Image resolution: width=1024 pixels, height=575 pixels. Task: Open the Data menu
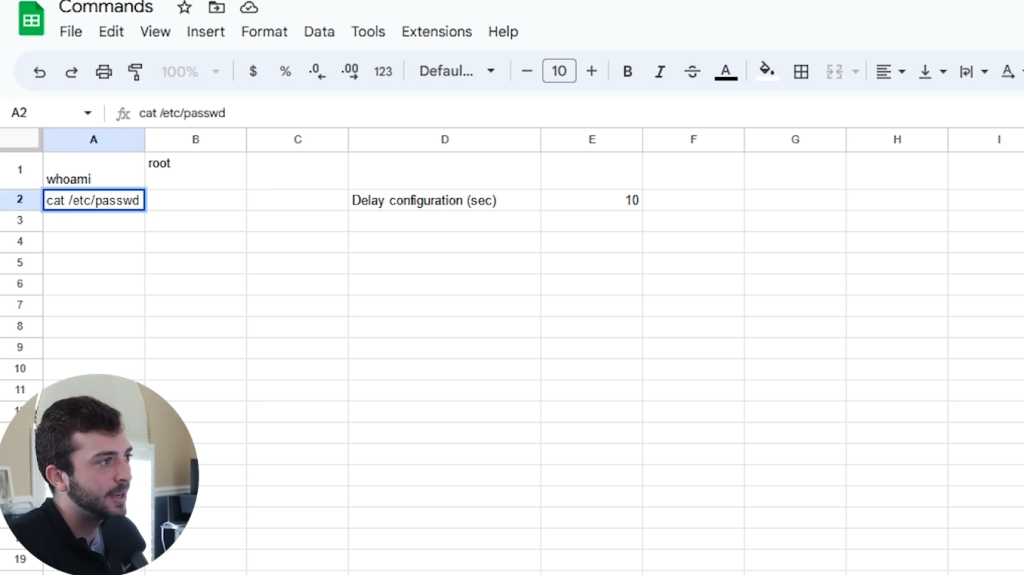(x=319, y=31)
